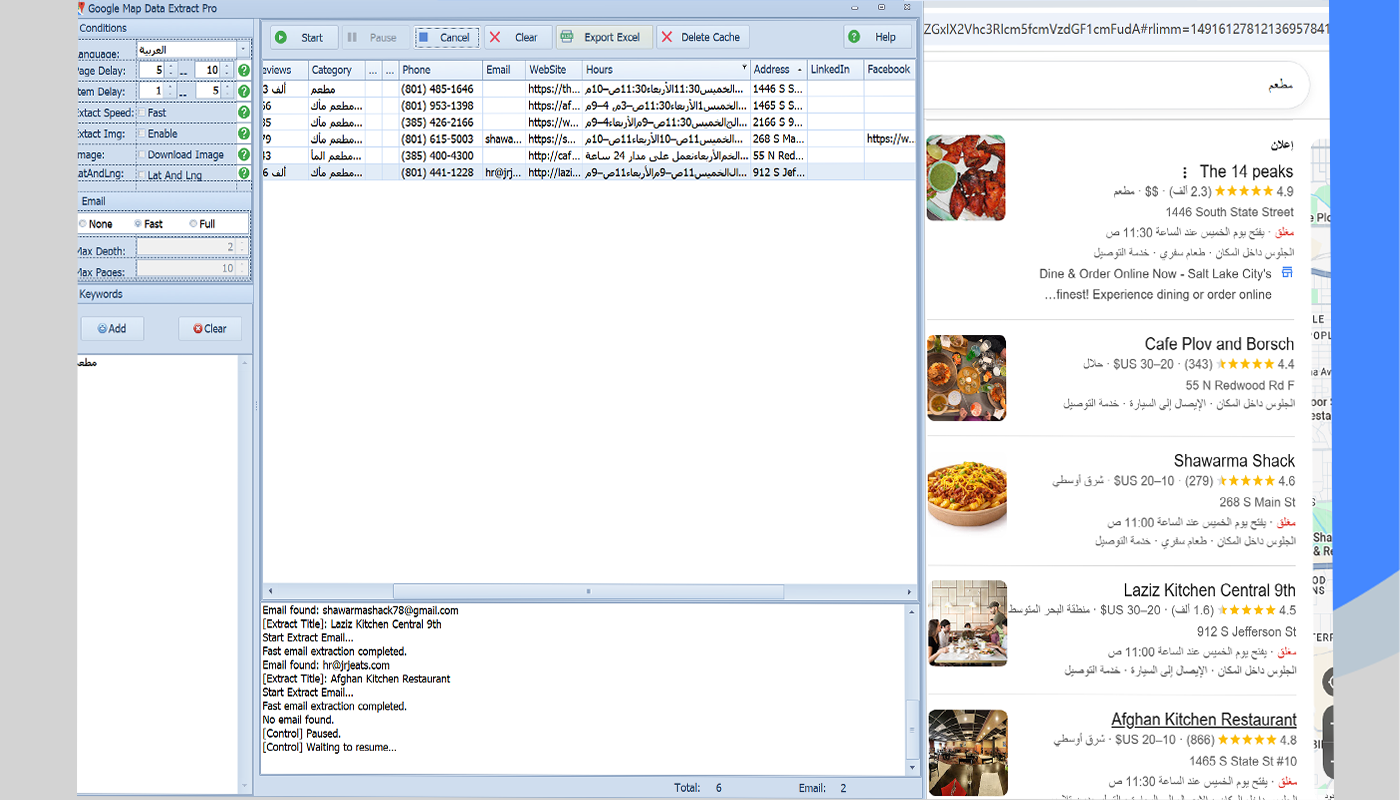Toggle the Extract Img Enable checkbox

[141, 133]
